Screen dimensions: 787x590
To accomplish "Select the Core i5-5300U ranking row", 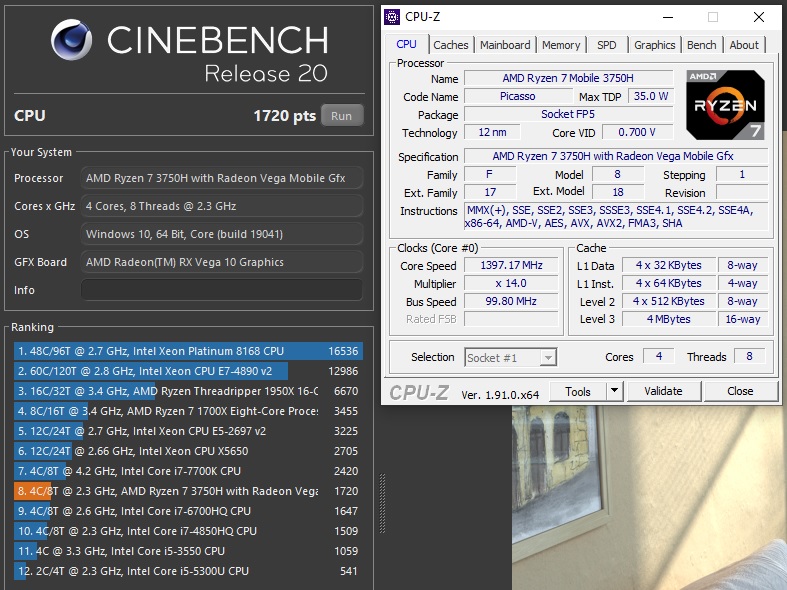I will tap(188, 571).
